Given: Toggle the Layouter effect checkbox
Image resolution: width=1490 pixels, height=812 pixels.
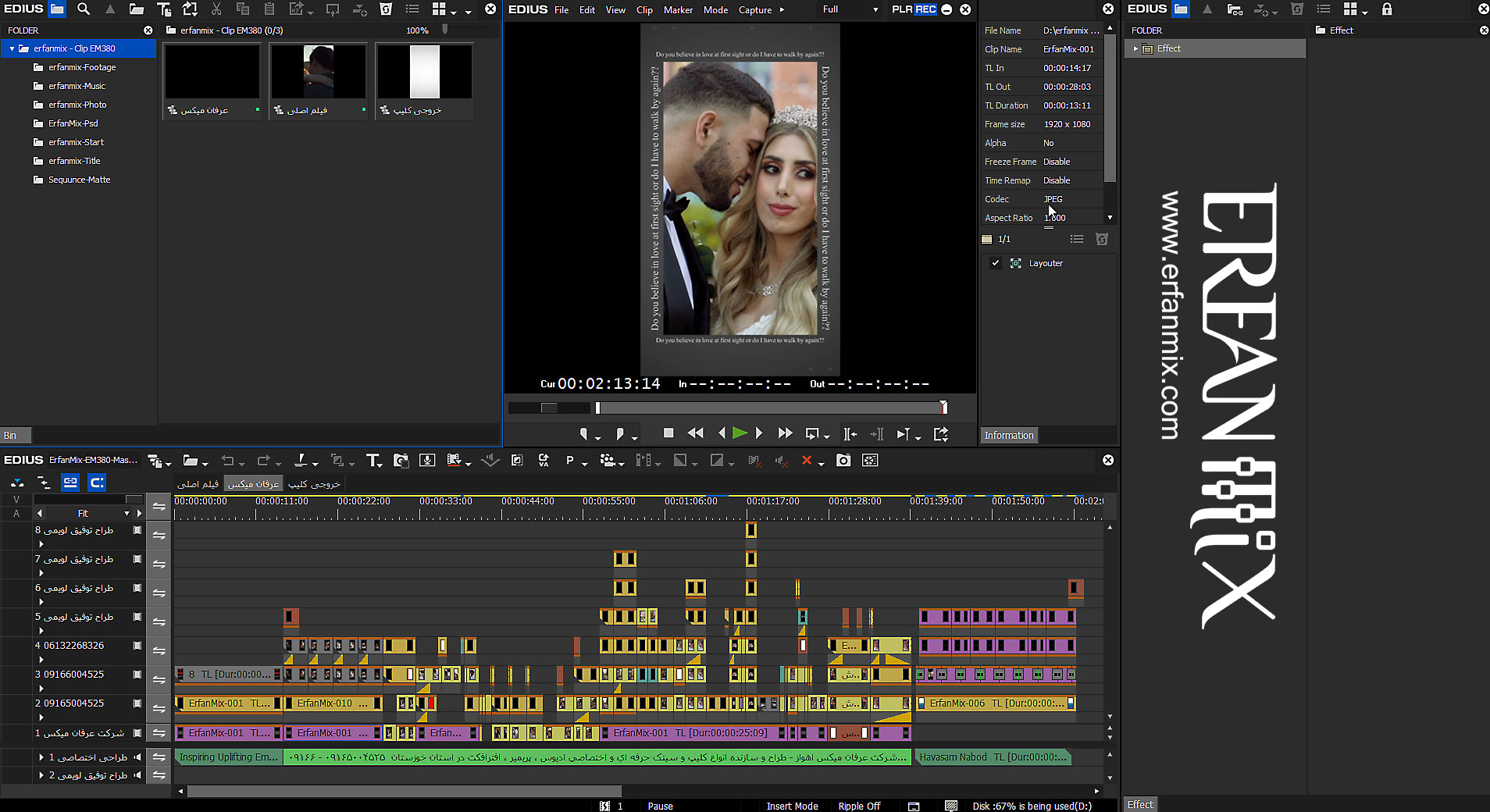Looking at the screenshot, I should click(x=996, y=263).
